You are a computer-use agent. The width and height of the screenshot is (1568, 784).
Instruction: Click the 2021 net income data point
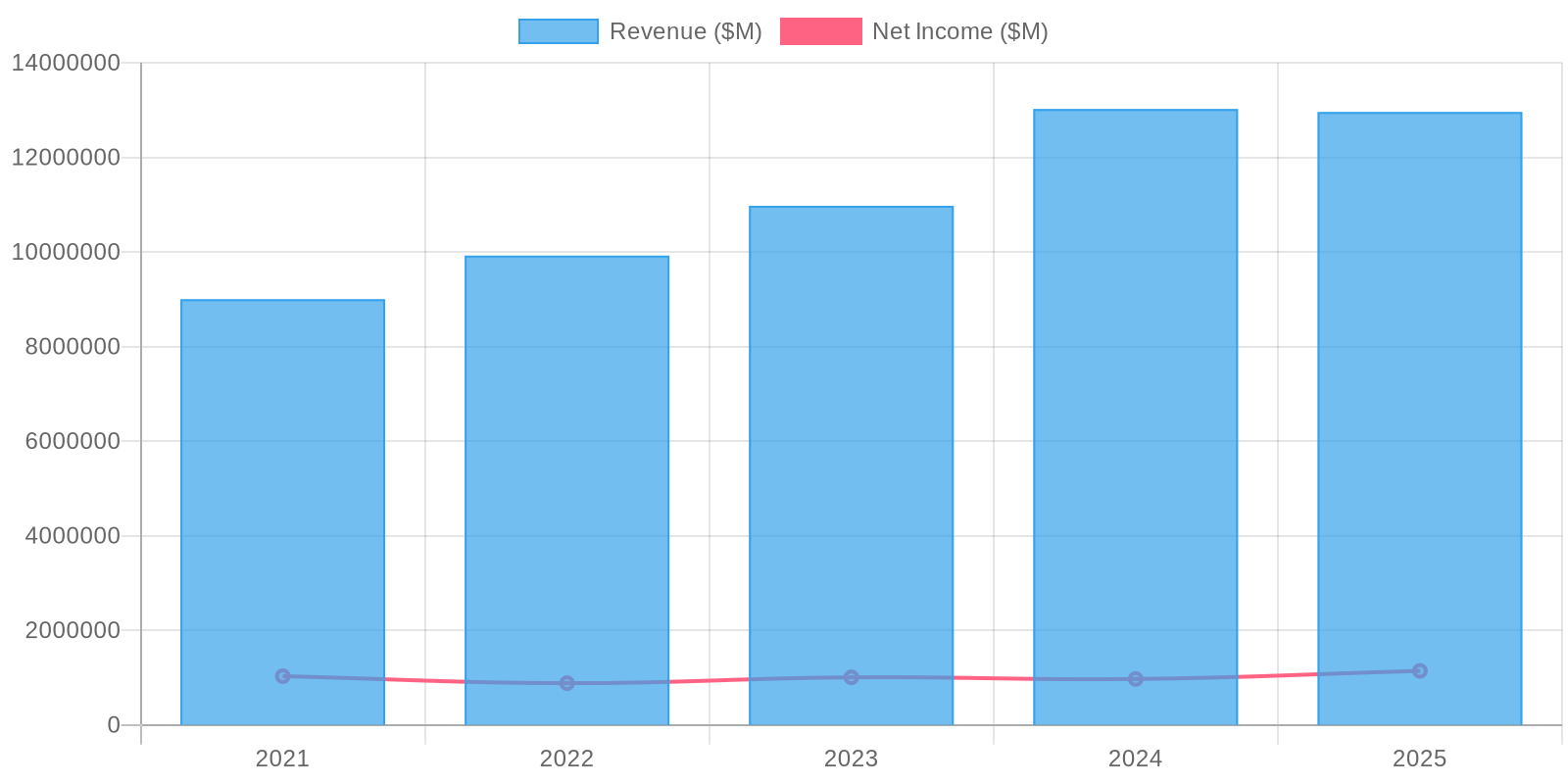pos(282,676)
